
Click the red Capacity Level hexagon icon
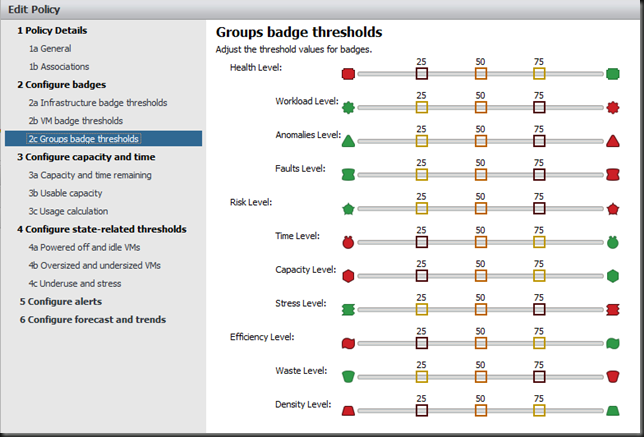pos(348,276)
